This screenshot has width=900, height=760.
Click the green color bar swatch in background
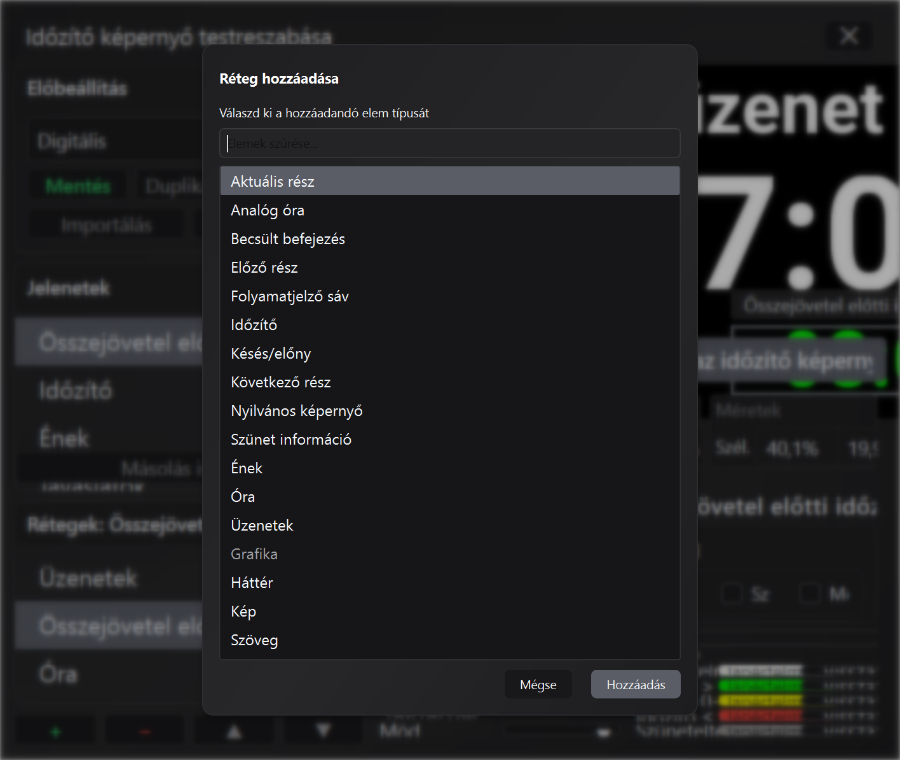(x=761, y=685)
